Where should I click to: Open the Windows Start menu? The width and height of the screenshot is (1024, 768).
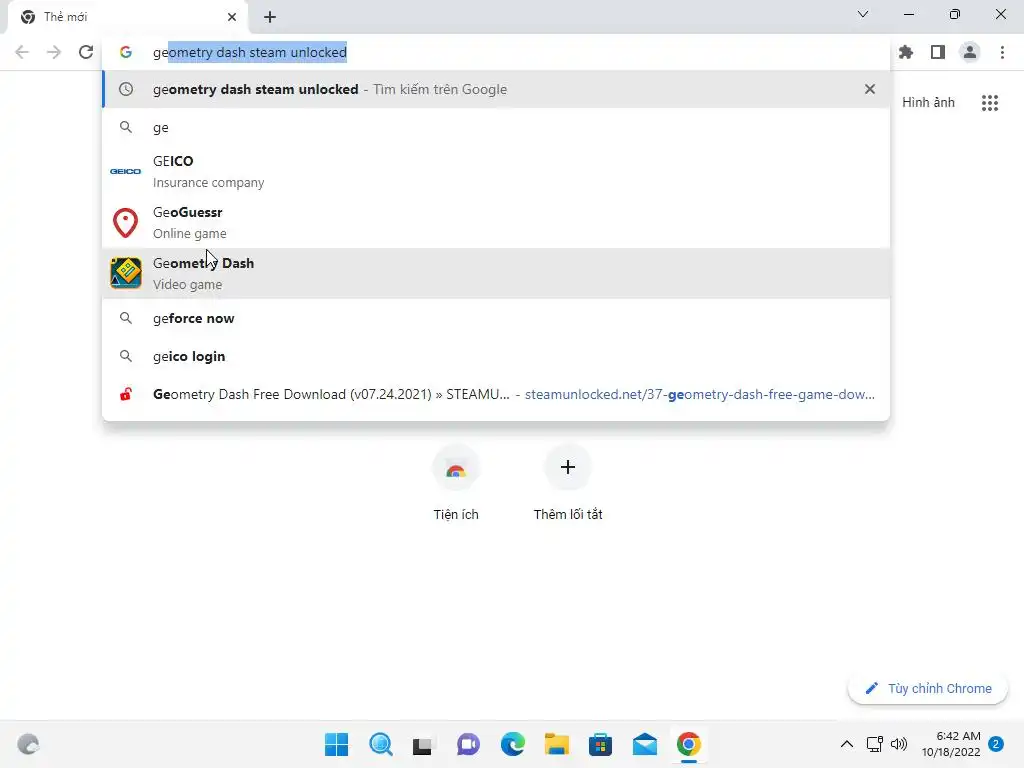[x=337, y=744]
